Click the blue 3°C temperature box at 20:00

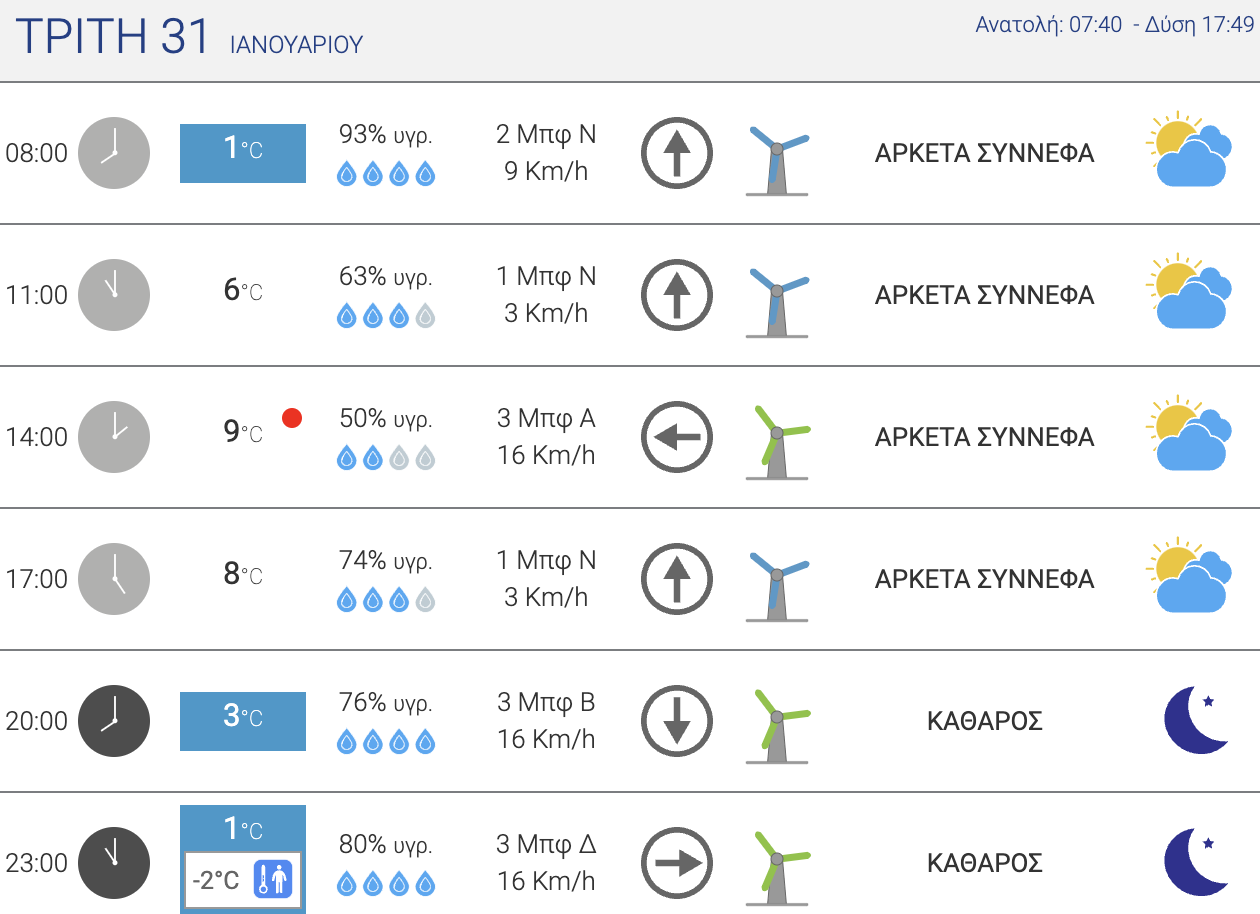click(x=243, y=721)
